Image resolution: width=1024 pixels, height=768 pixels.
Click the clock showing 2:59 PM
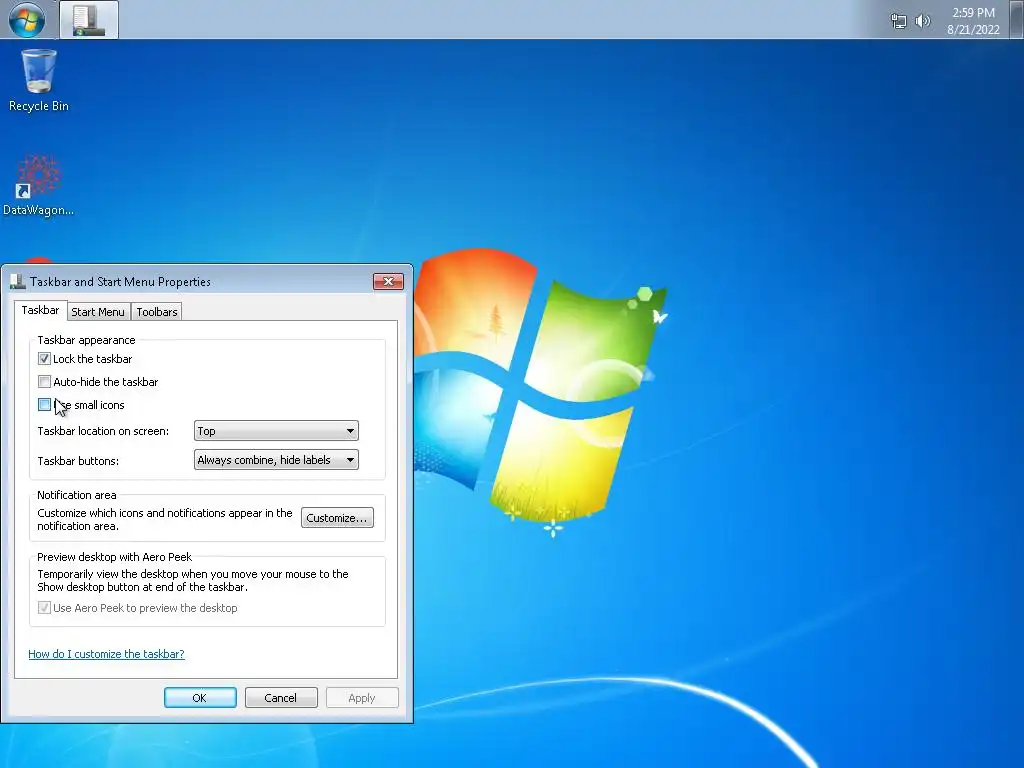point(973,12)
